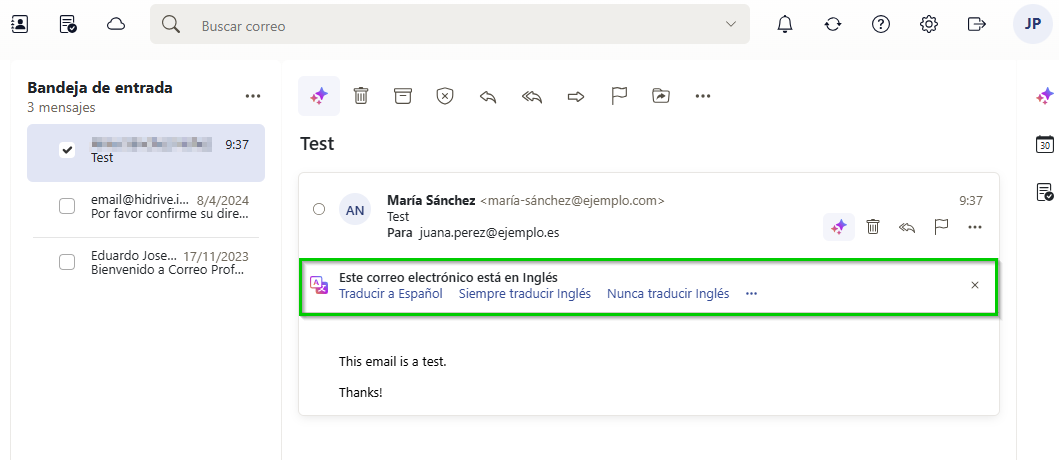Open settings gear icon
Viewport: 1059px width, 460px height.
click(x=929, y=24)
